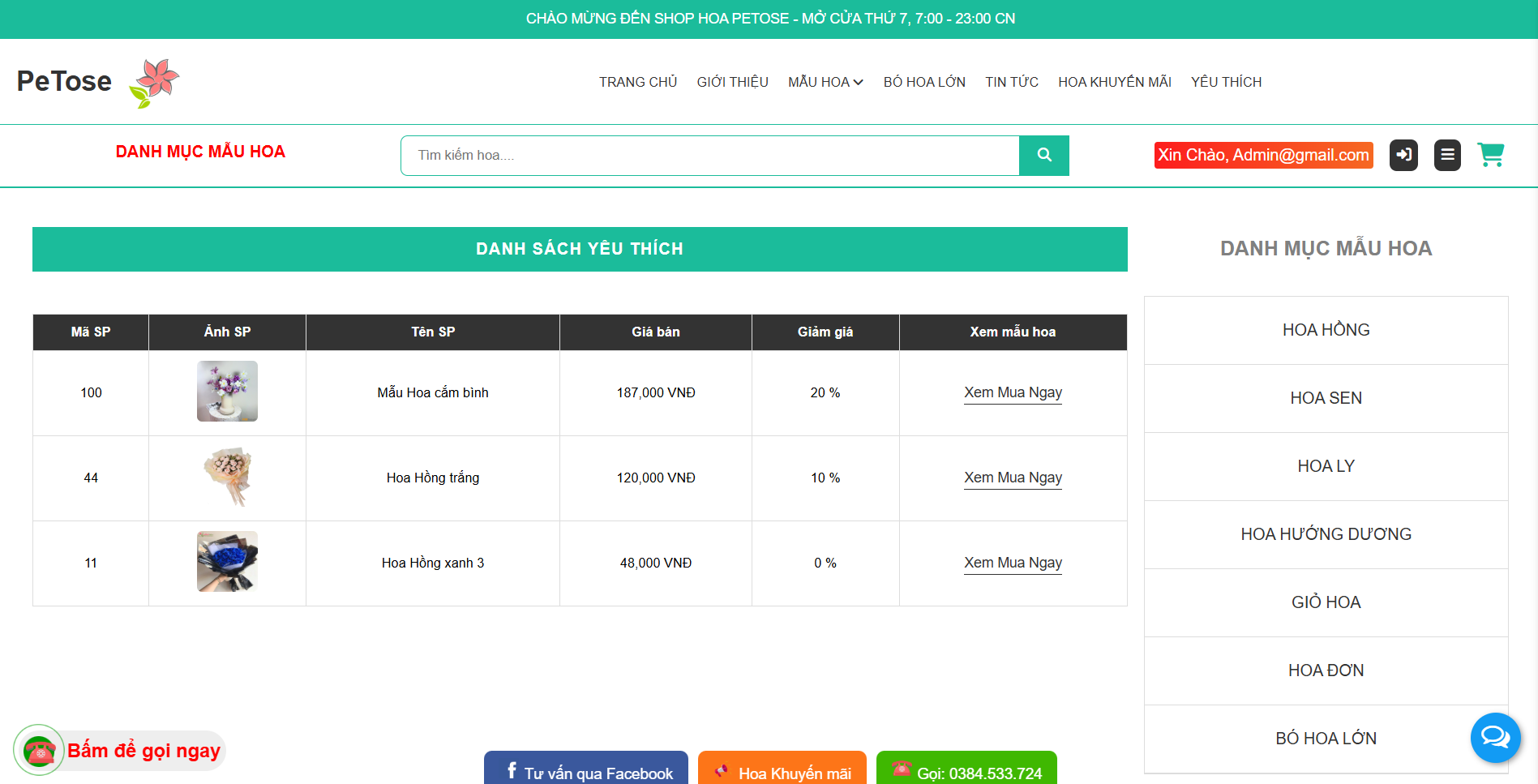Viewport: 1538px width, 784px height.
Task: Select HOA SEN category
Action: click(x=1326, y=398)
